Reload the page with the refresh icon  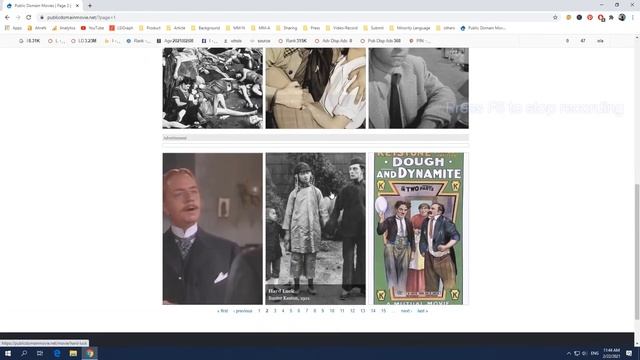point(29,18)
